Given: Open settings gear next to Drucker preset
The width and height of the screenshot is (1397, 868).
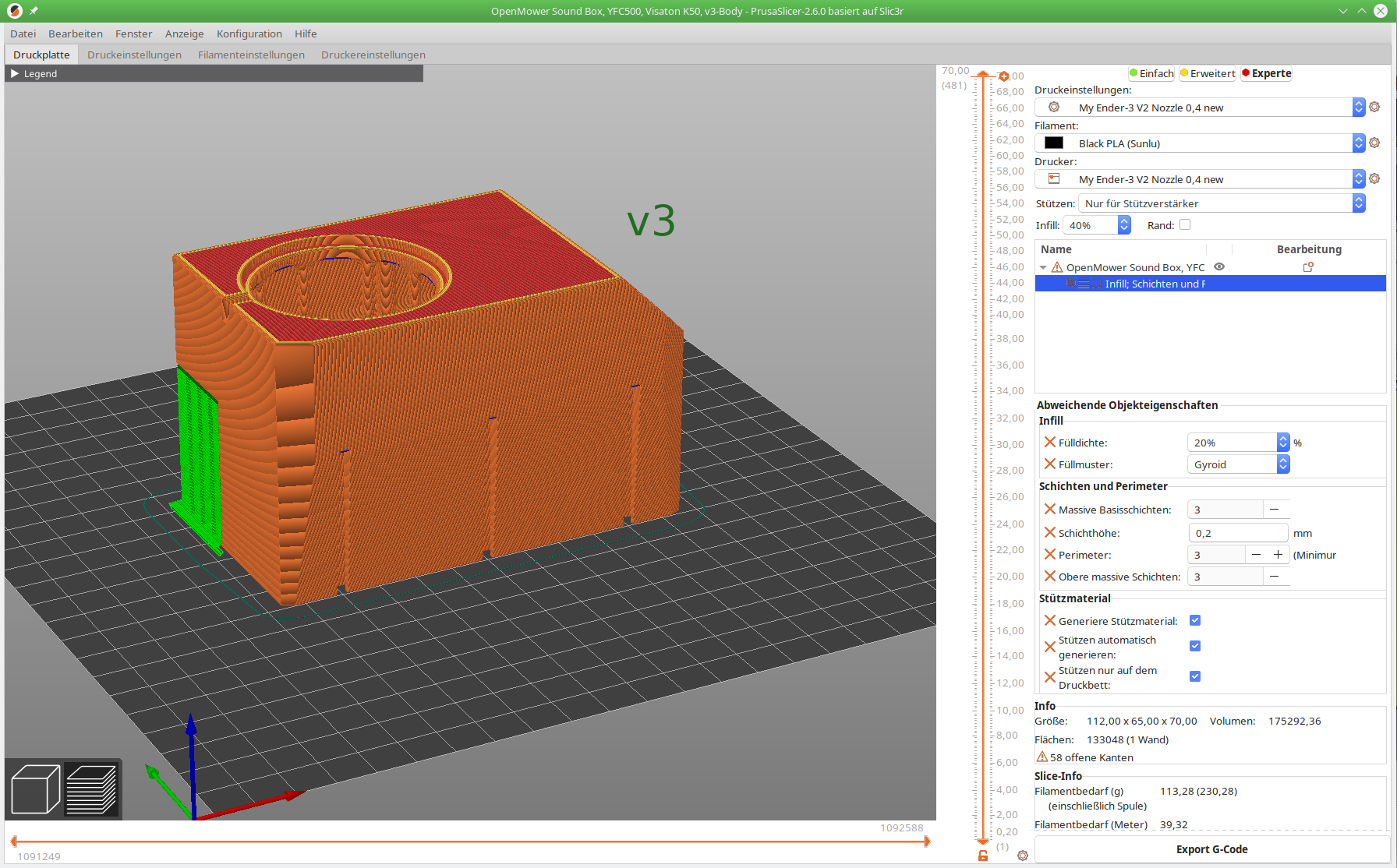Looking at the screenshot, I should [1374, 178].
